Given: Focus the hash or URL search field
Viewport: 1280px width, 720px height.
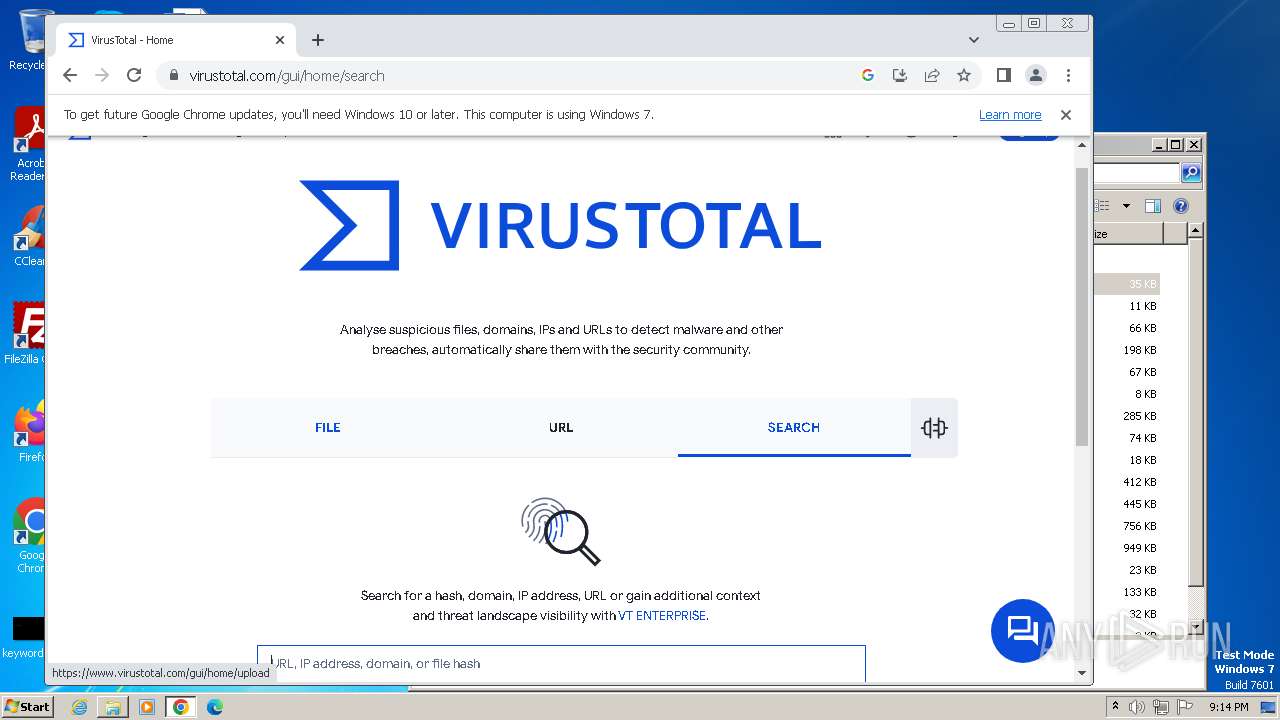Looking at the screenshot, I should 561,663.
